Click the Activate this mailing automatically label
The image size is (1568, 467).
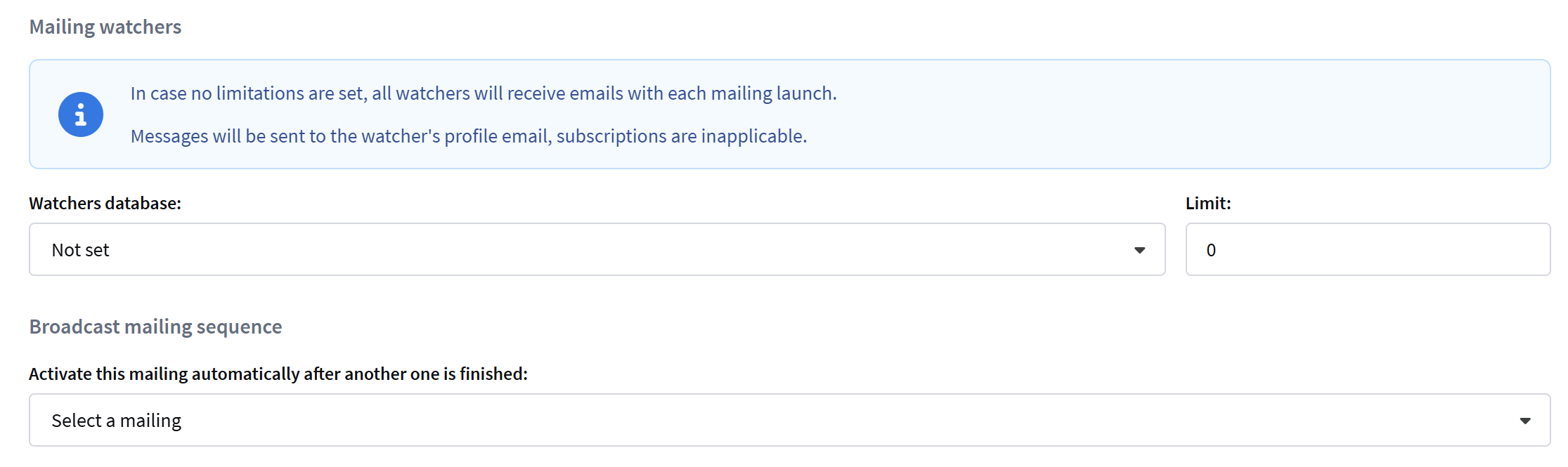pos(278,374)
